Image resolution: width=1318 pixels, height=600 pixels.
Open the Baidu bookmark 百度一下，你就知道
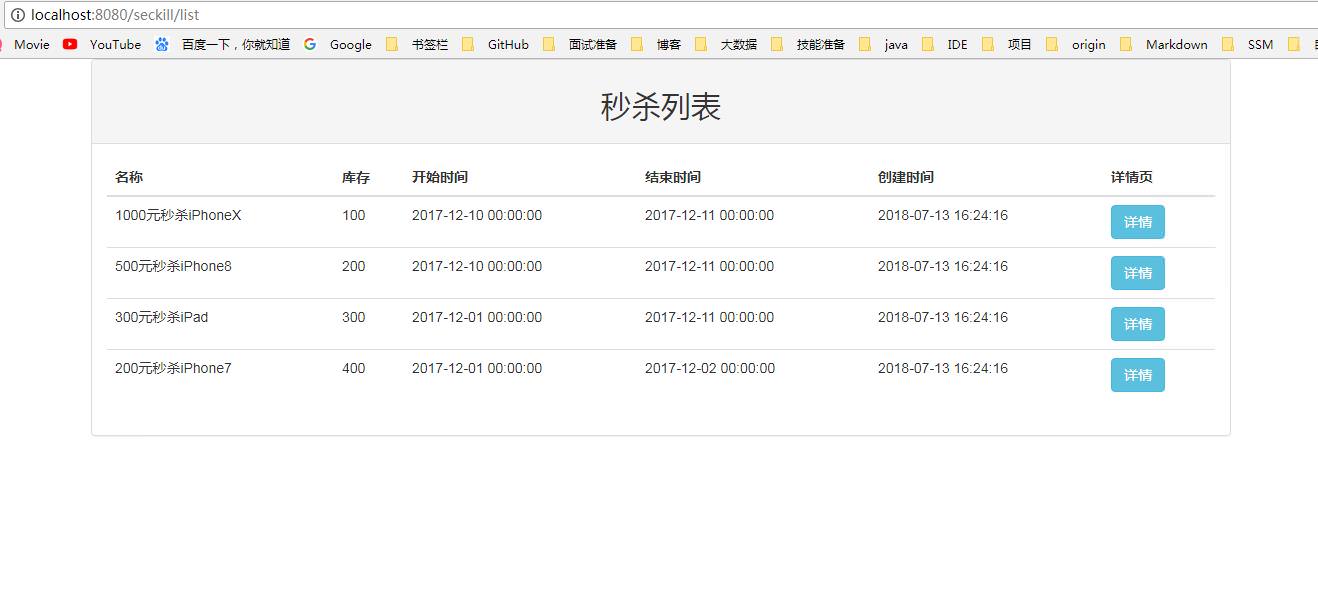223,44
